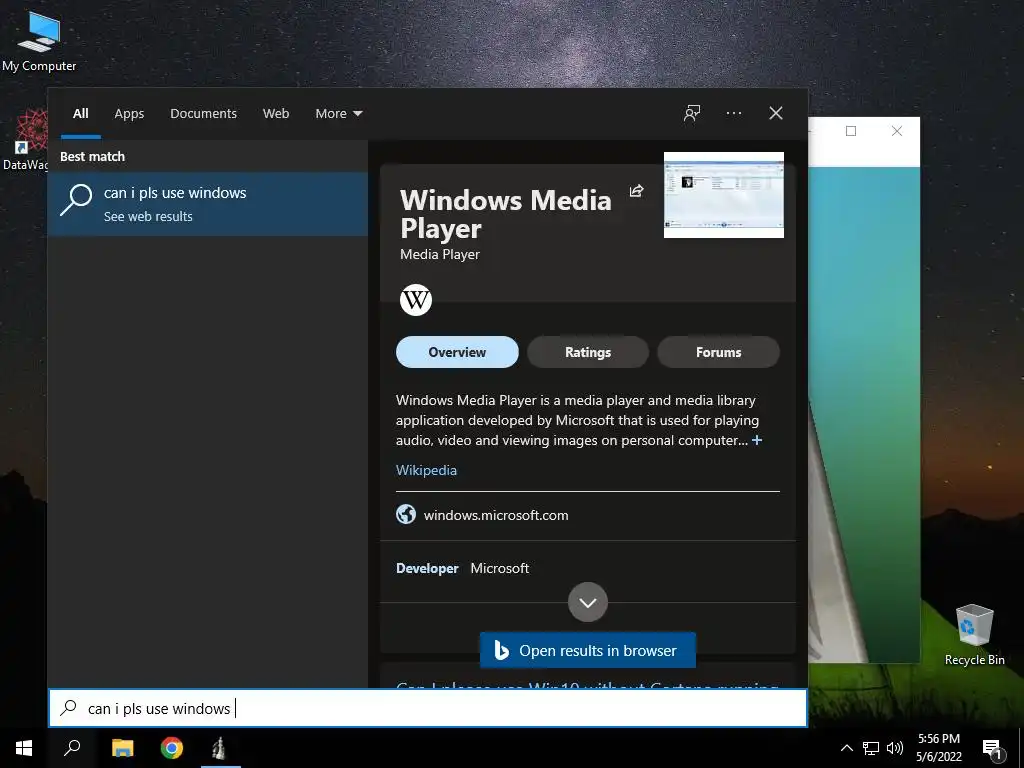Show hidden system tray icons
This screenshot has width=1024, height=768.
click(x=846, y=748)
